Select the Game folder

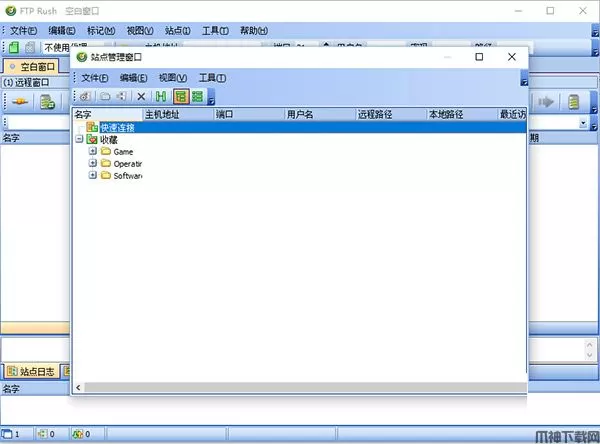(123, 152)
